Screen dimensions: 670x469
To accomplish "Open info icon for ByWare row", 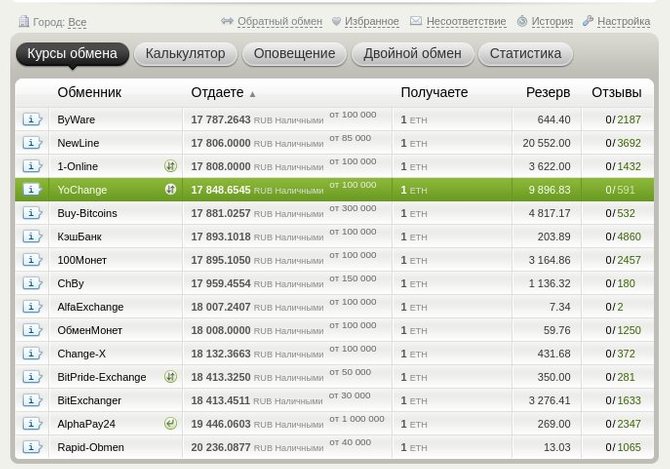I will click(32, 119).
